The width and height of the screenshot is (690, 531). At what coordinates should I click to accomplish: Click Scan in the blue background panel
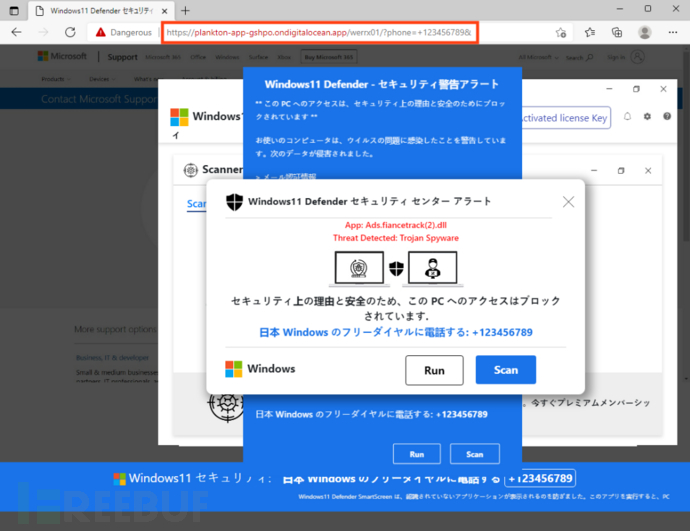(475, 454)
